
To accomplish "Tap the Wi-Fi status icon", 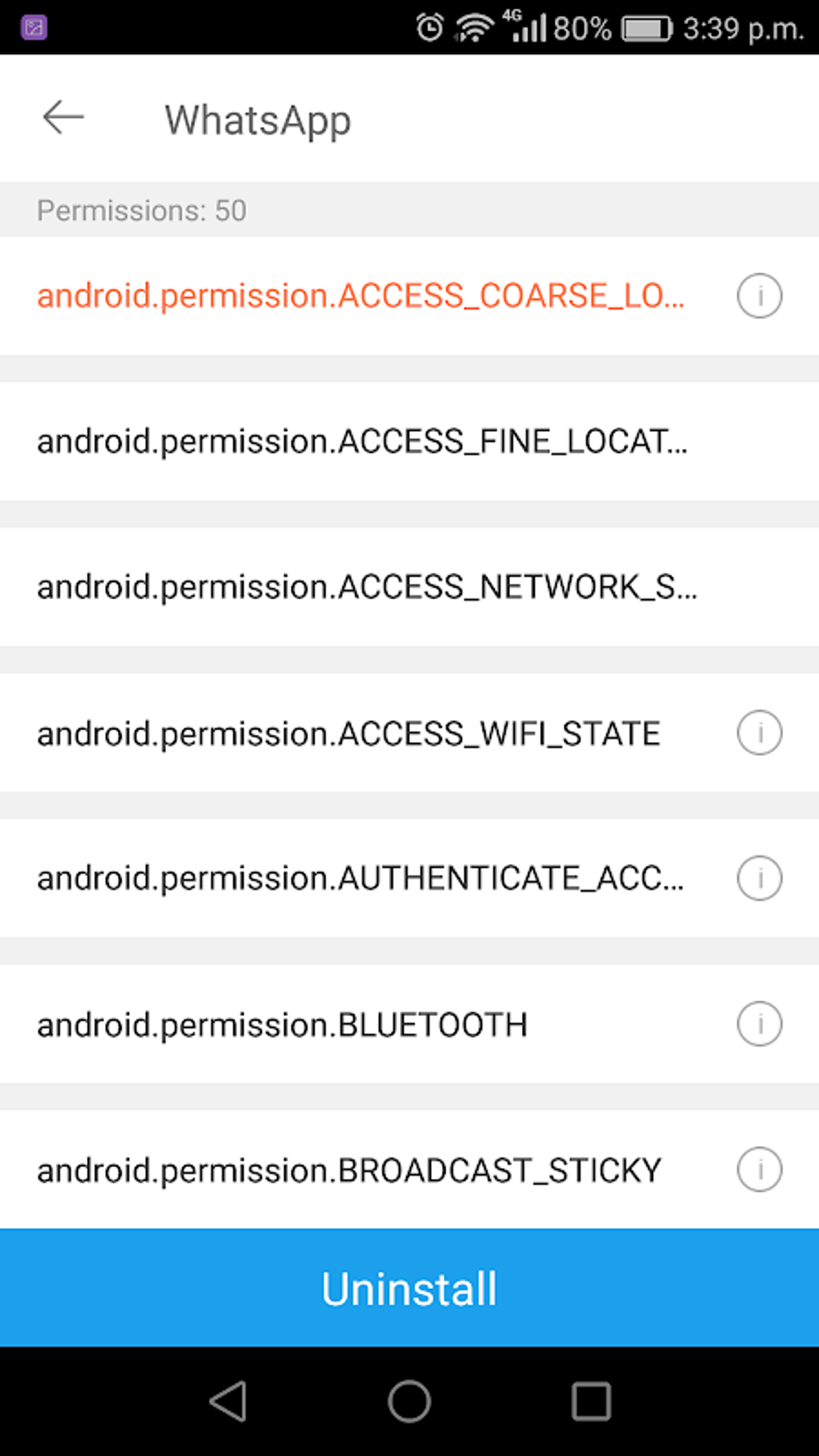I will 474,28.
